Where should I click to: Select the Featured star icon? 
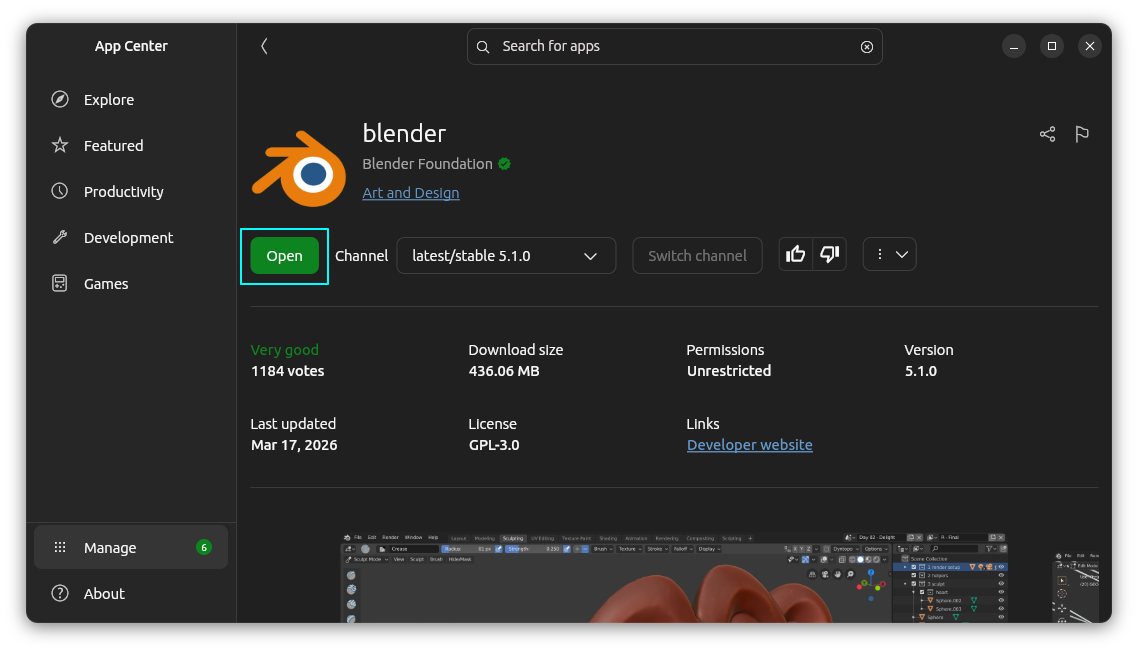62,145
